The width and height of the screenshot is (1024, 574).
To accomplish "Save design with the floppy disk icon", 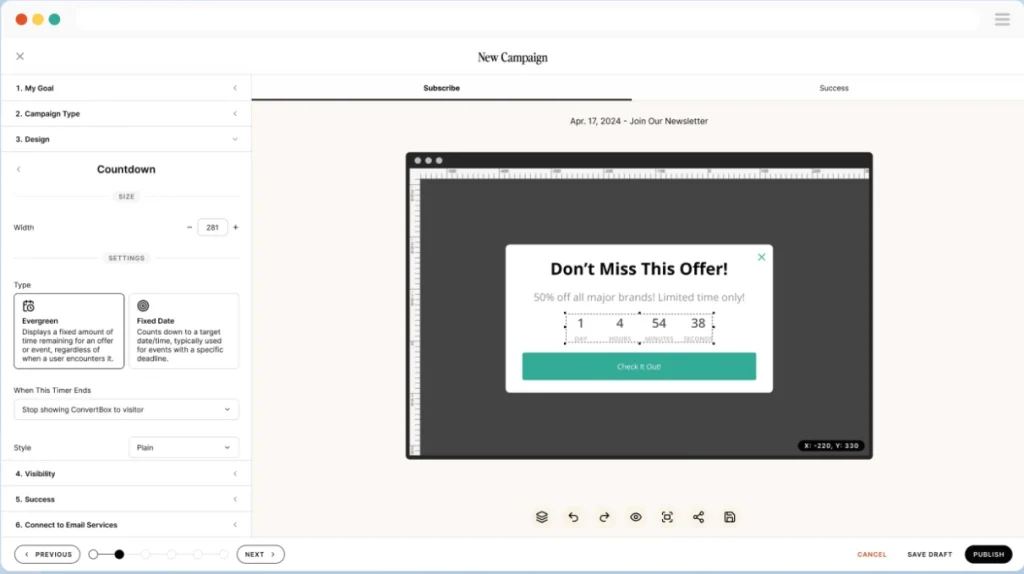I will tap(729, 517).
